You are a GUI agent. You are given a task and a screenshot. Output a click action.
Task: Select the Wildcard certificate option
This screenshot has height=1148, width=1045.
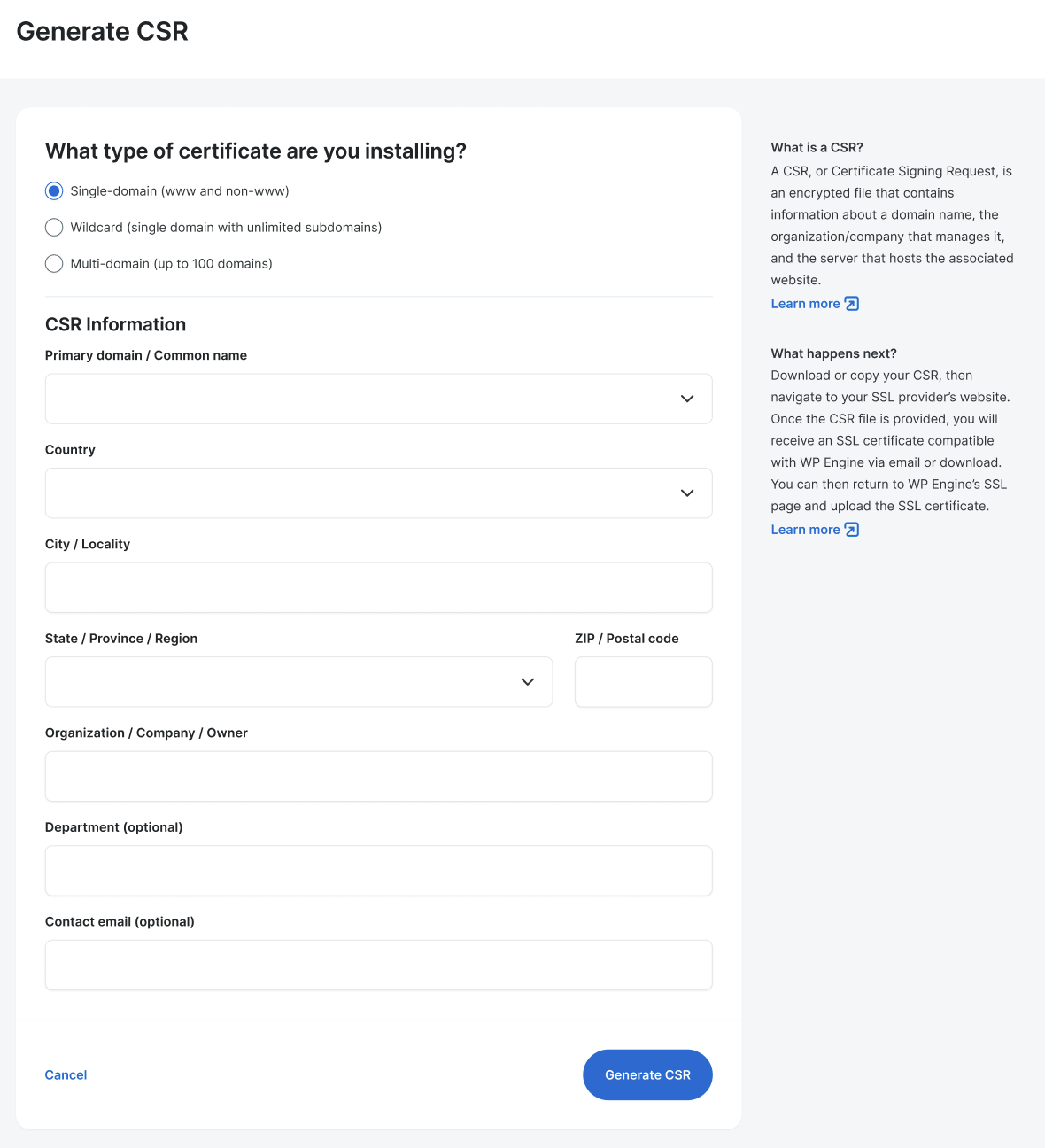click(x=53, y=227)
